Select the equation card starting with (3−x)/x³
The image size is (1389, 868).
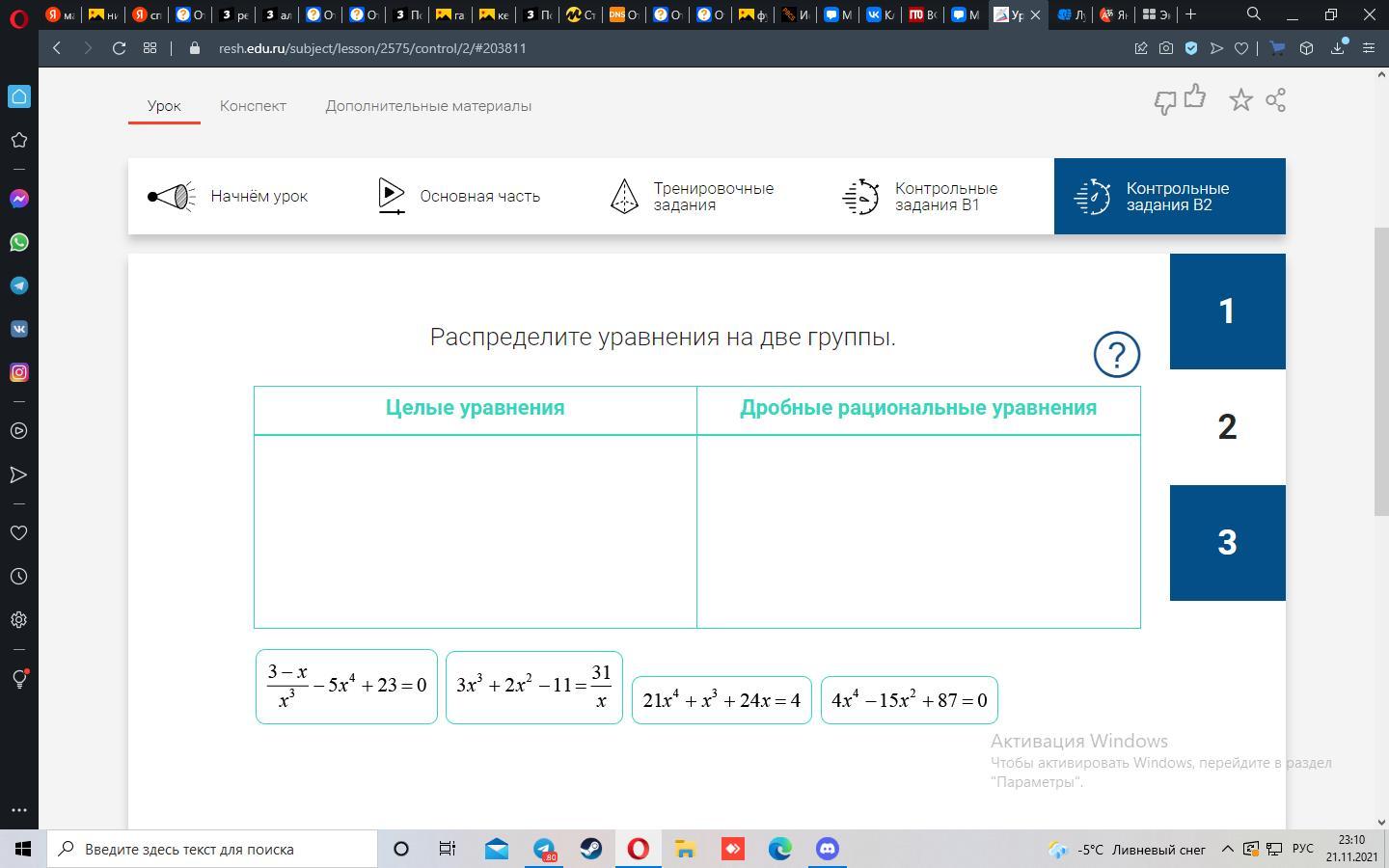346,687
